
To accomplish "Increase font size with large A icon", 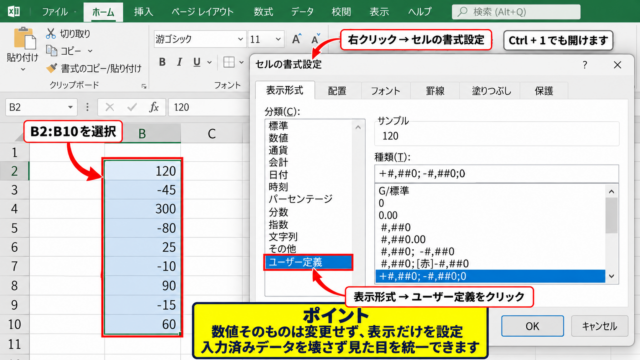I will 296,39.
